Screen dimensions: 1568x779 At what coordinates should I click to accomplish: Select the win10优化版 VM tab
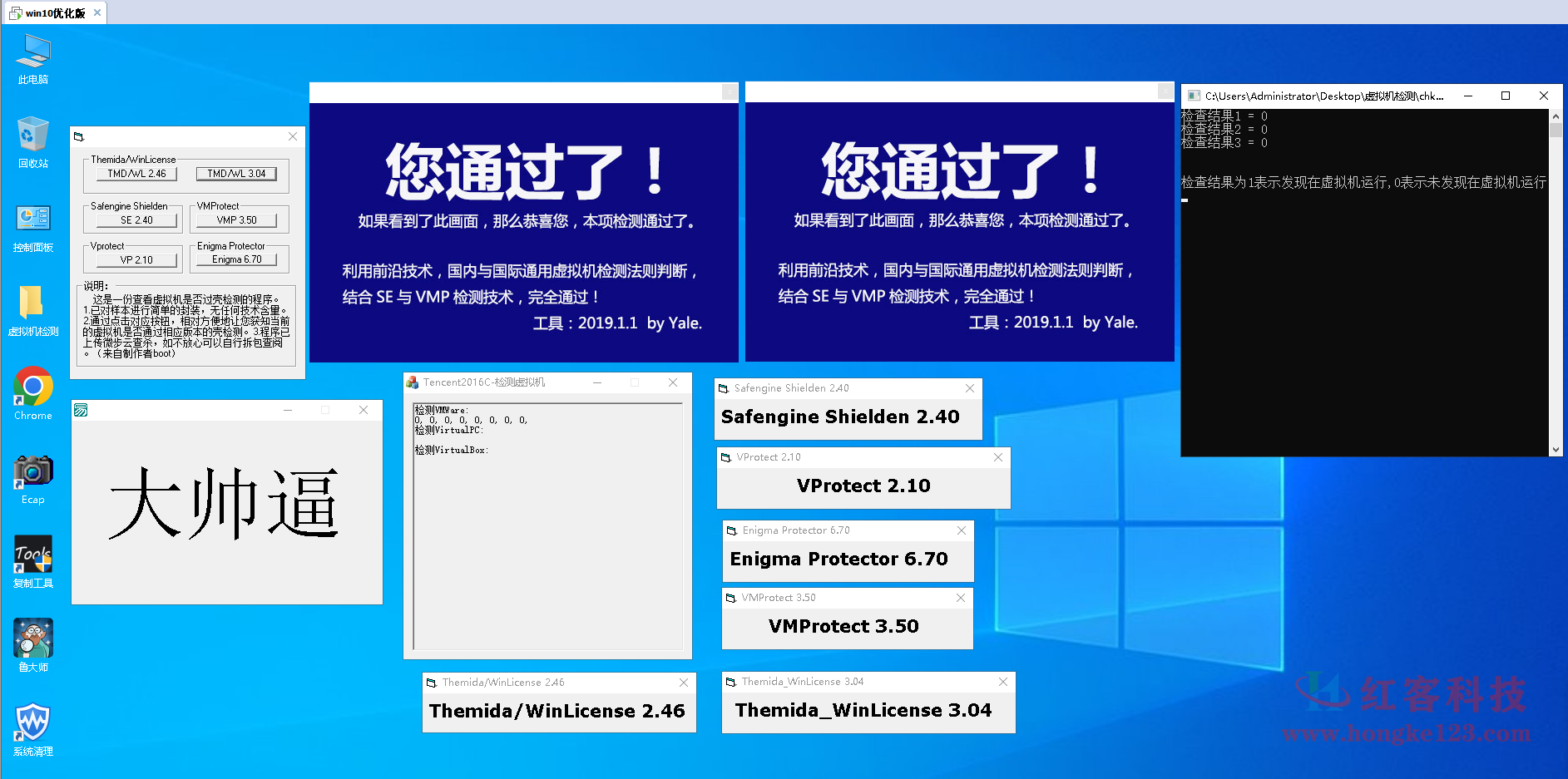55,12
